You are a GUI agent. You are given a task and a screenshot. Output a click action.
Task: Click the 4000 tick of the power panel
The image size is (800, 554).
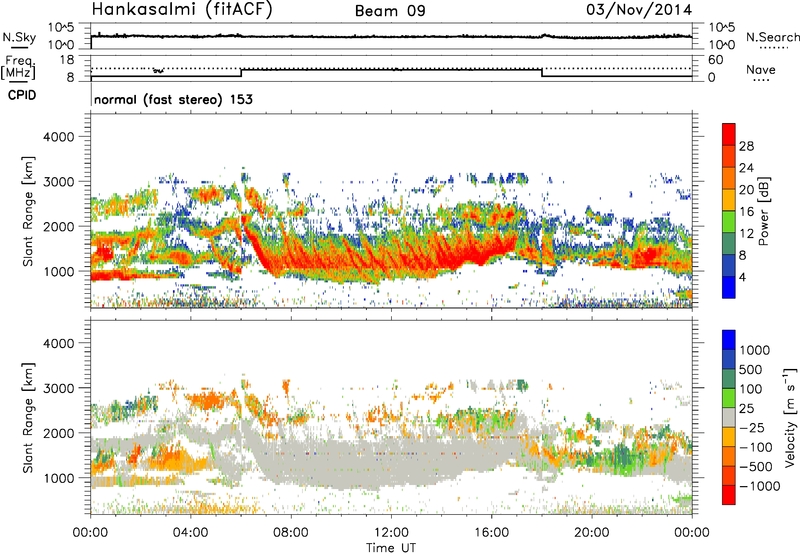coord(58,137)
